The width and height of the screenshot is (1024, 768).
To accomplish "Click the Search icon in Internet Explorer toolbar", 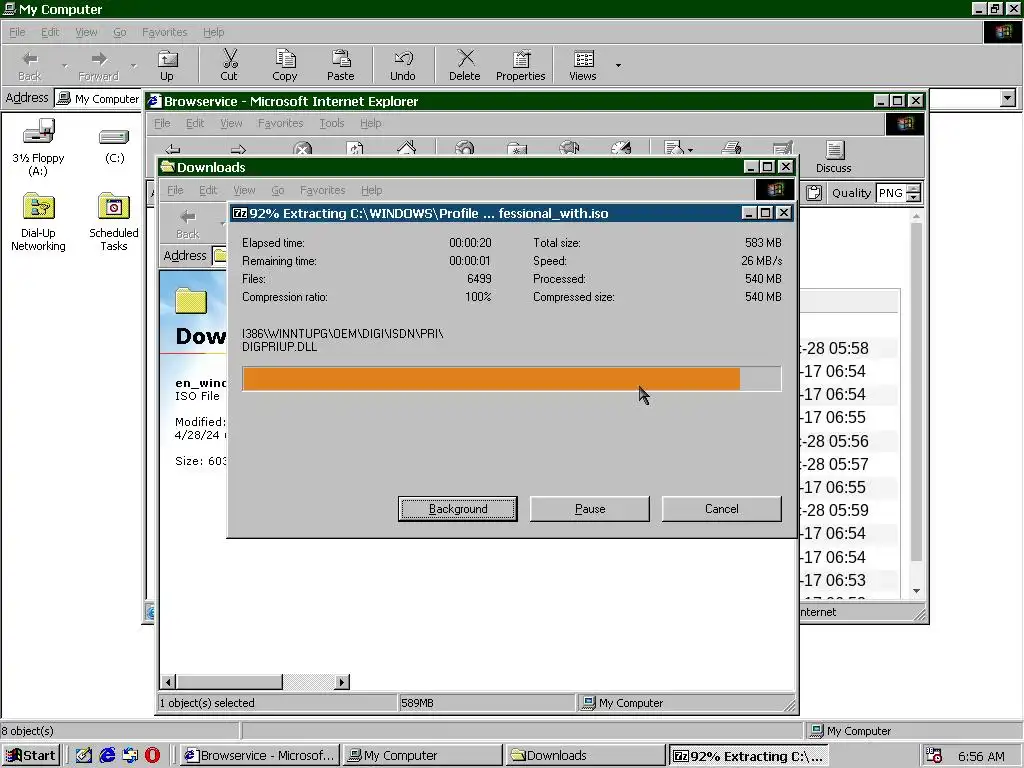I will (464, 149).
